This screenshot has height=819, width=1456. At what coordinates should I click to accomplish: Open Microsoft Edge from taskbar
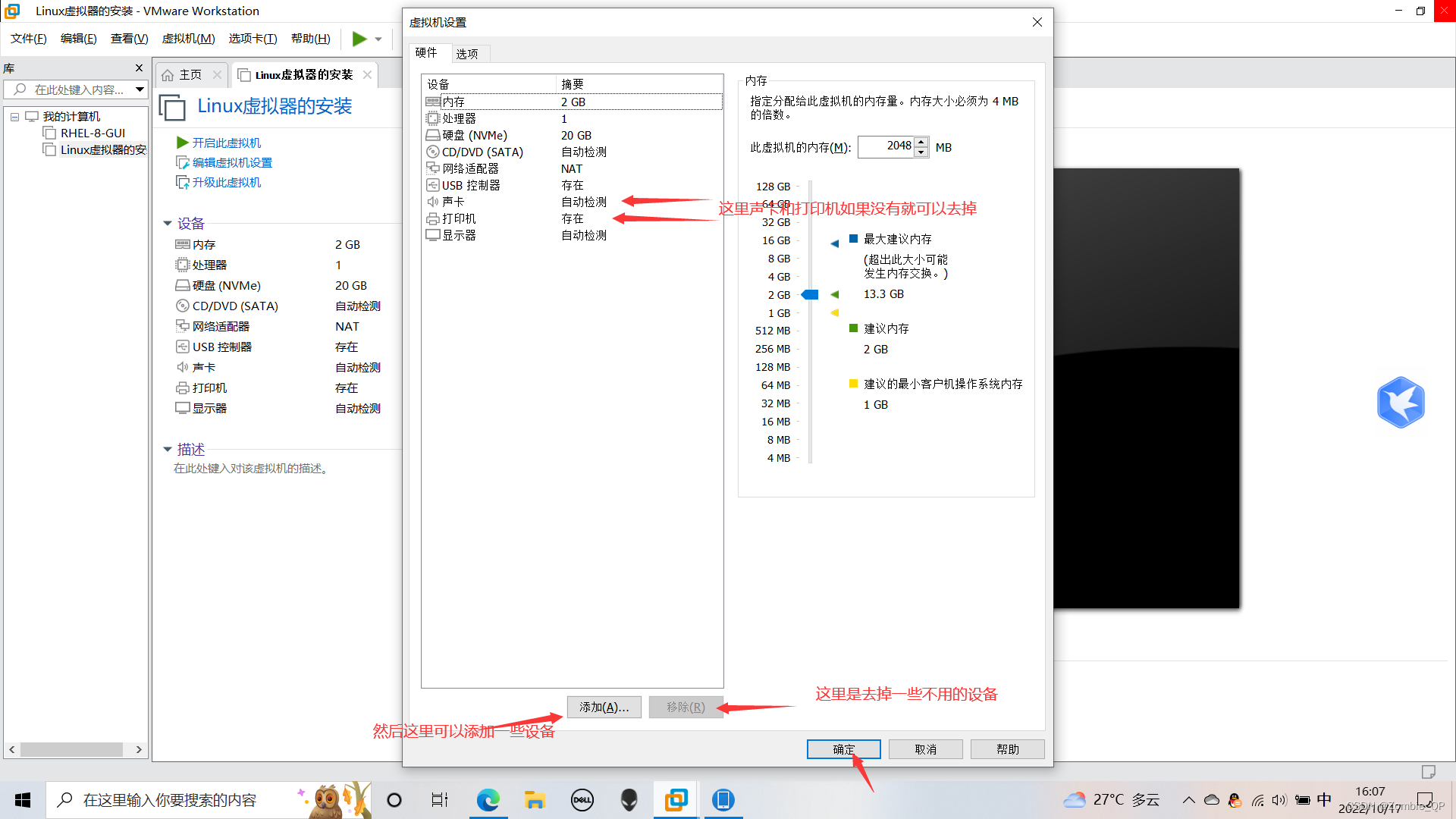point(488,800)
